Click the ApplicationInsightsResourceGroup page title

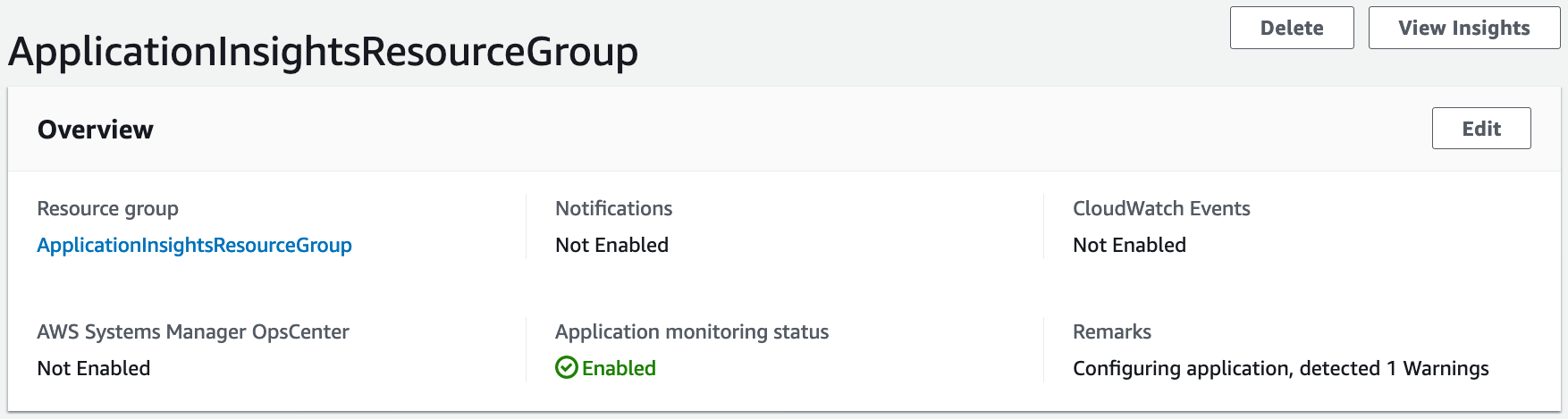323,52
